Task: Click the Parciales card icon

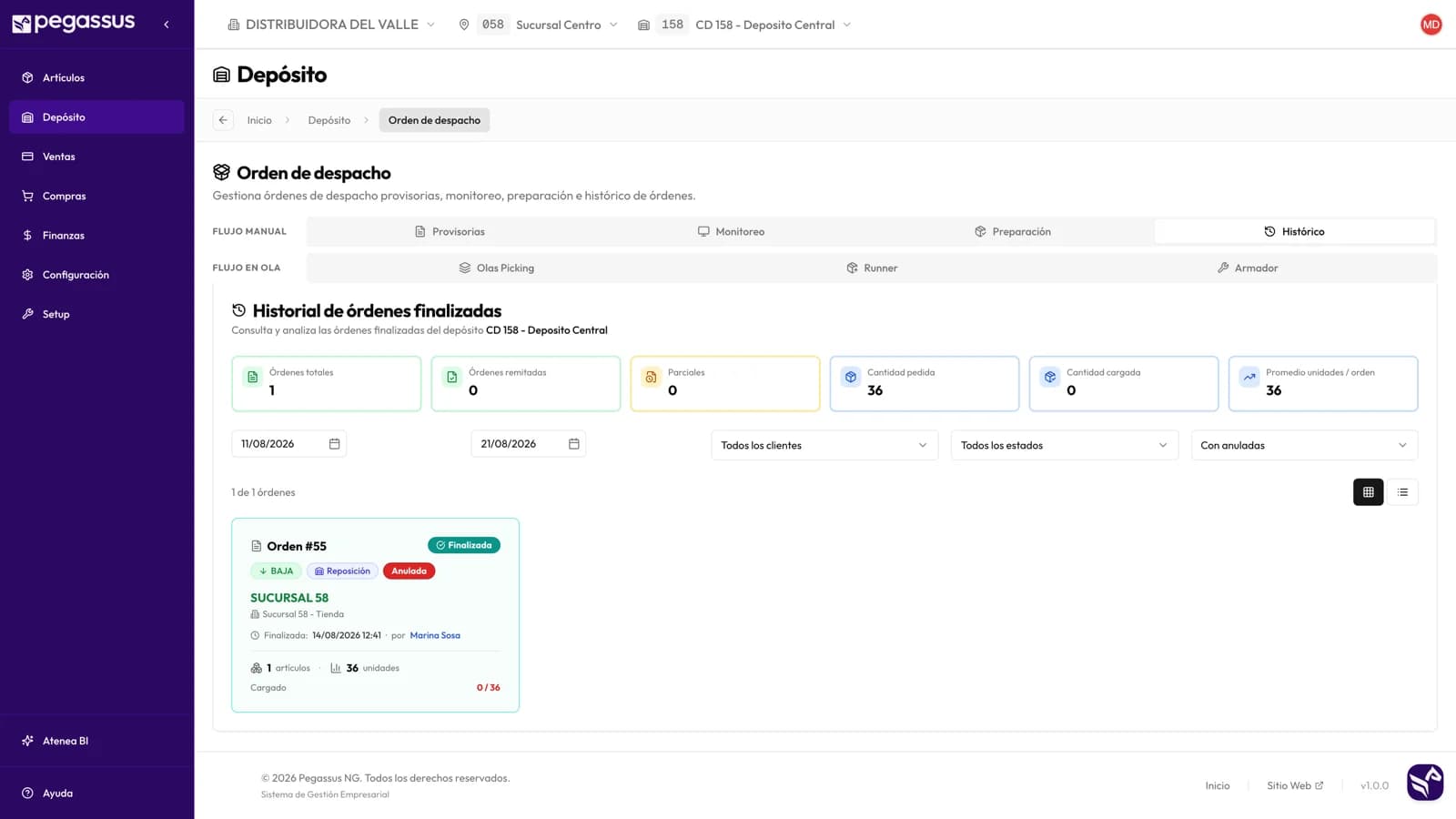Action: (651, 377)
